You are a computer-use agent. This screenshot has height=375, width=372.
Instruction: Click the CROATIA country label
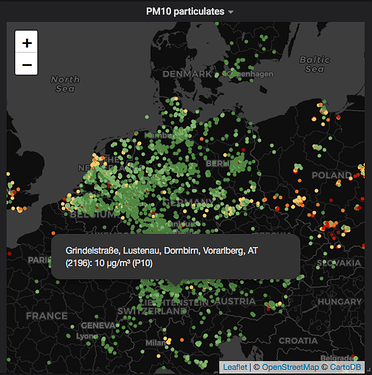298,341
